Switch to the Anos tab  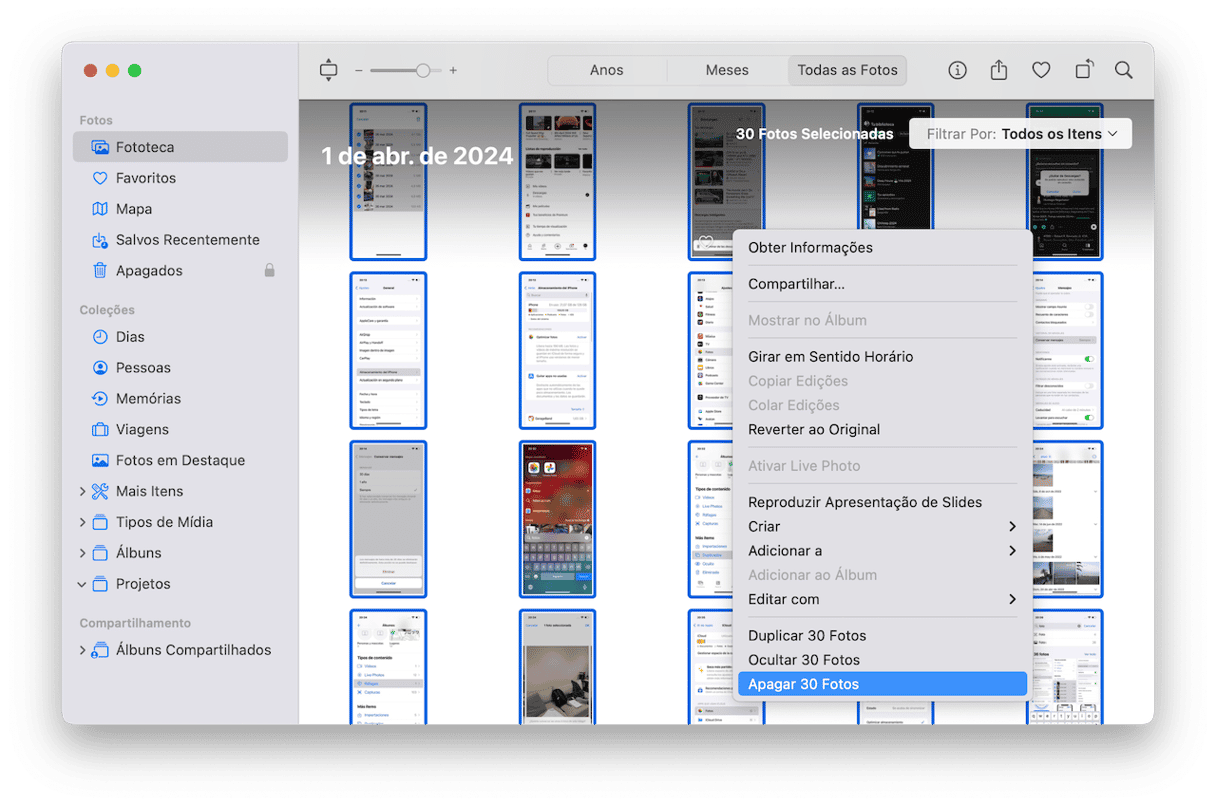tap(606, 70)
